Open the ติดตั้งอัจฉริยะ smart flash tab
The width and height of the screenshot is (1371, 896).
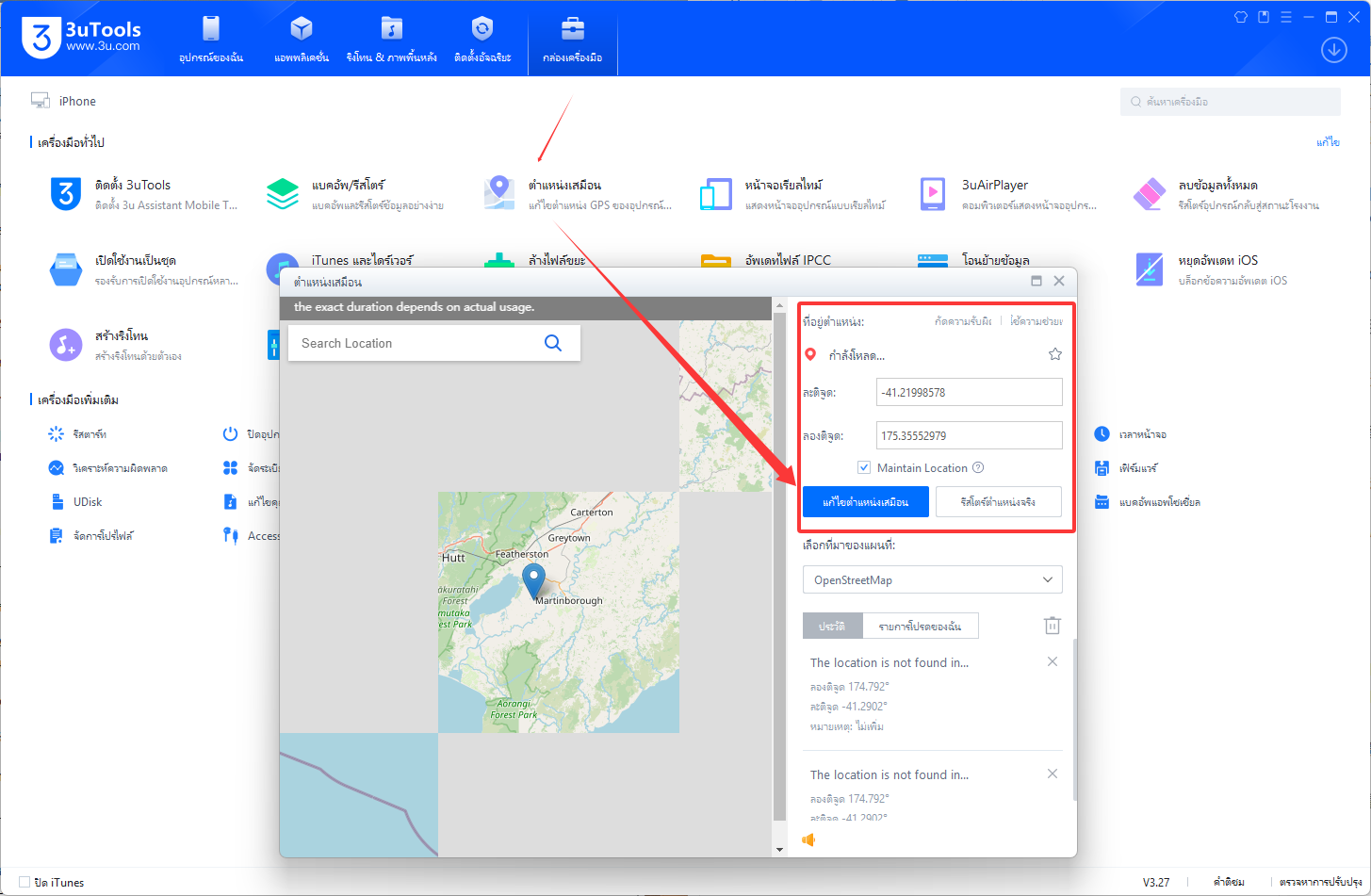pos(482,40)
